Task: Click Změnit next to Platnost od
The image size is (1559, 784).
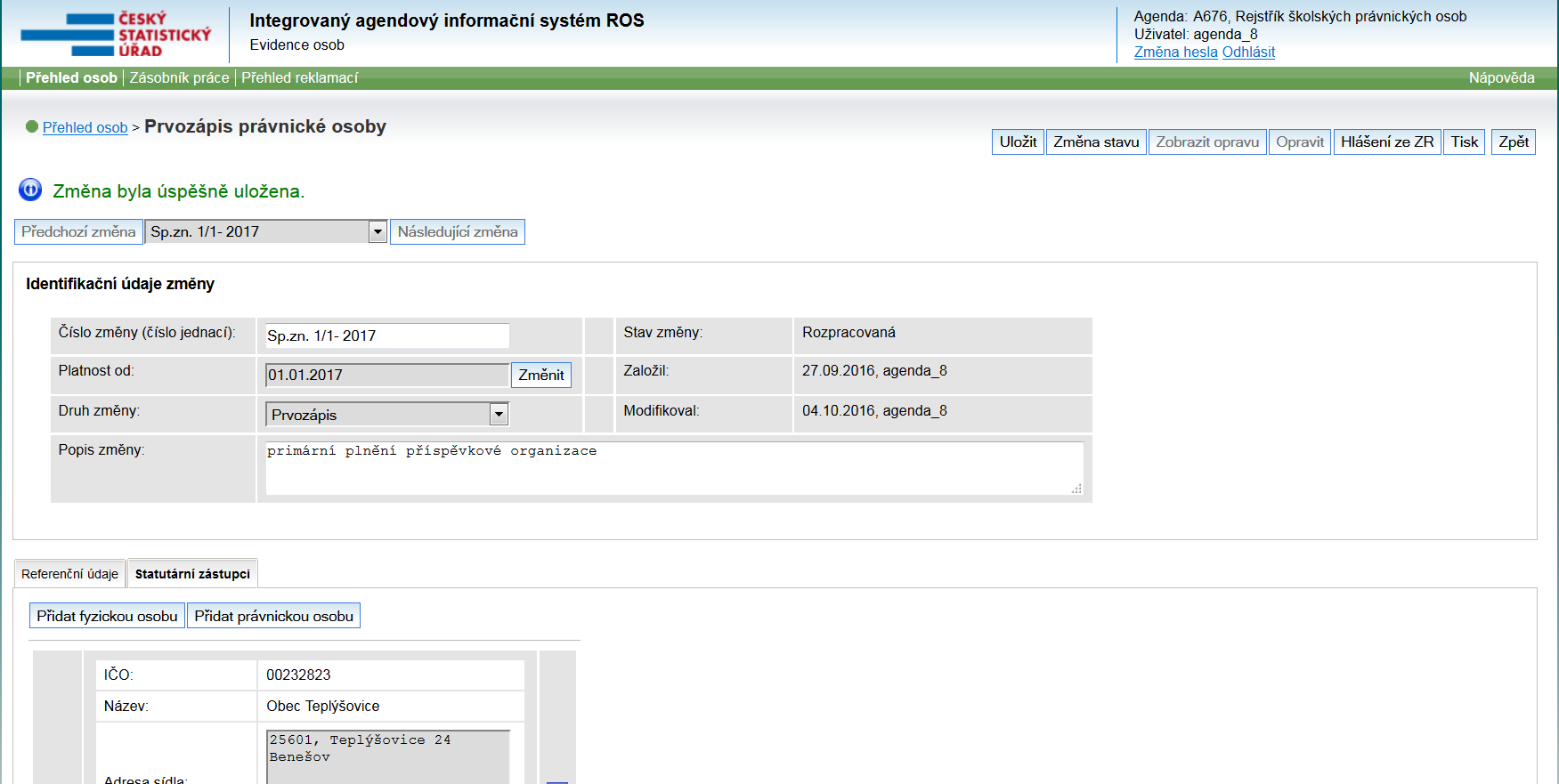Action: 541,375
